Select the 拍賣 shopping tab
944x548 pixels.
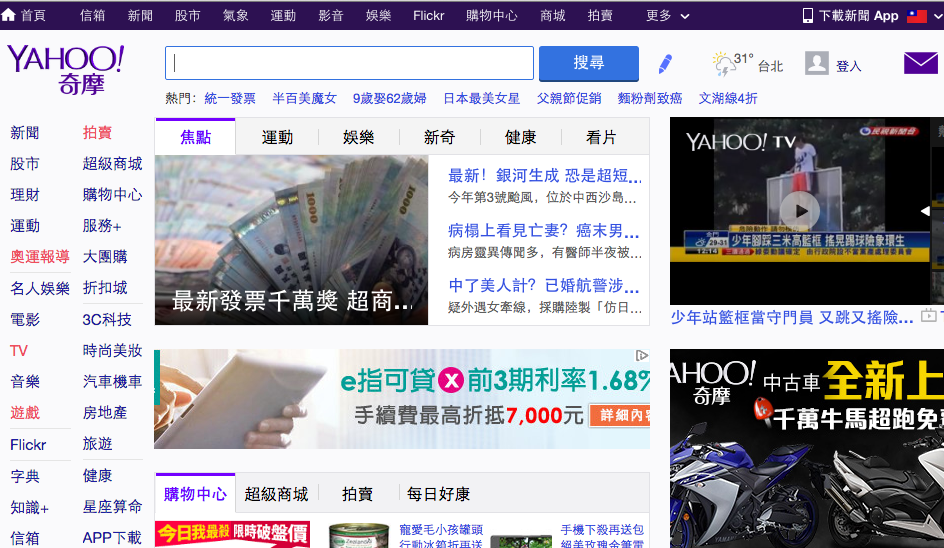click(358, 494)
